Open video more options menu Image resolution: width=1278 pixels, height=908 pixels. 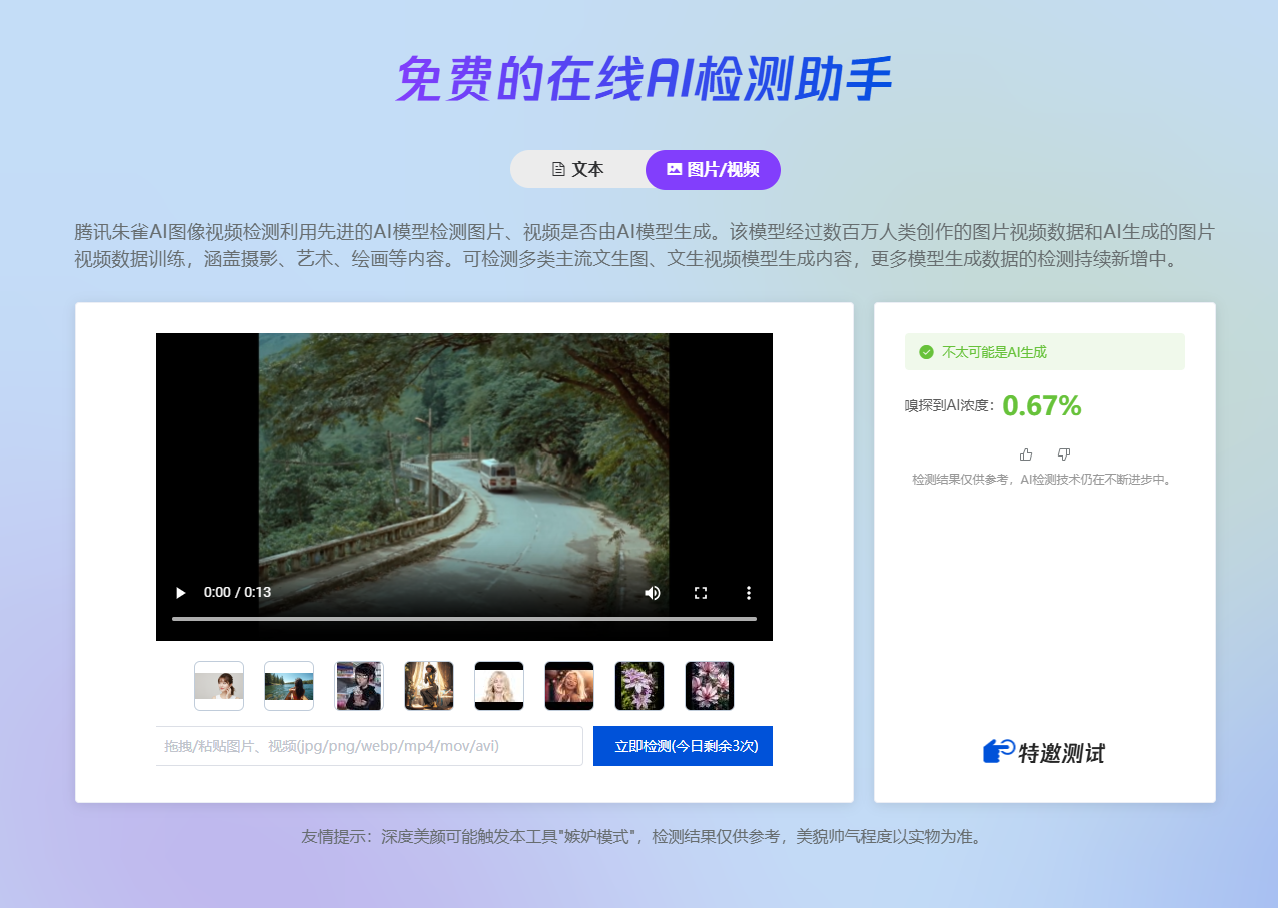pyautogui.click(x=748, y=593)
